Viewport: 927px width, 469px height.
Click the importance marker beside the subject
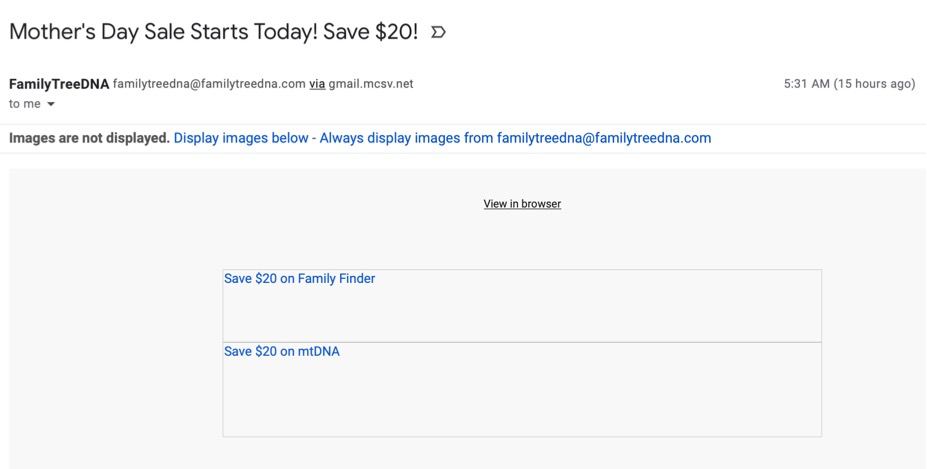tap(438, 32)
